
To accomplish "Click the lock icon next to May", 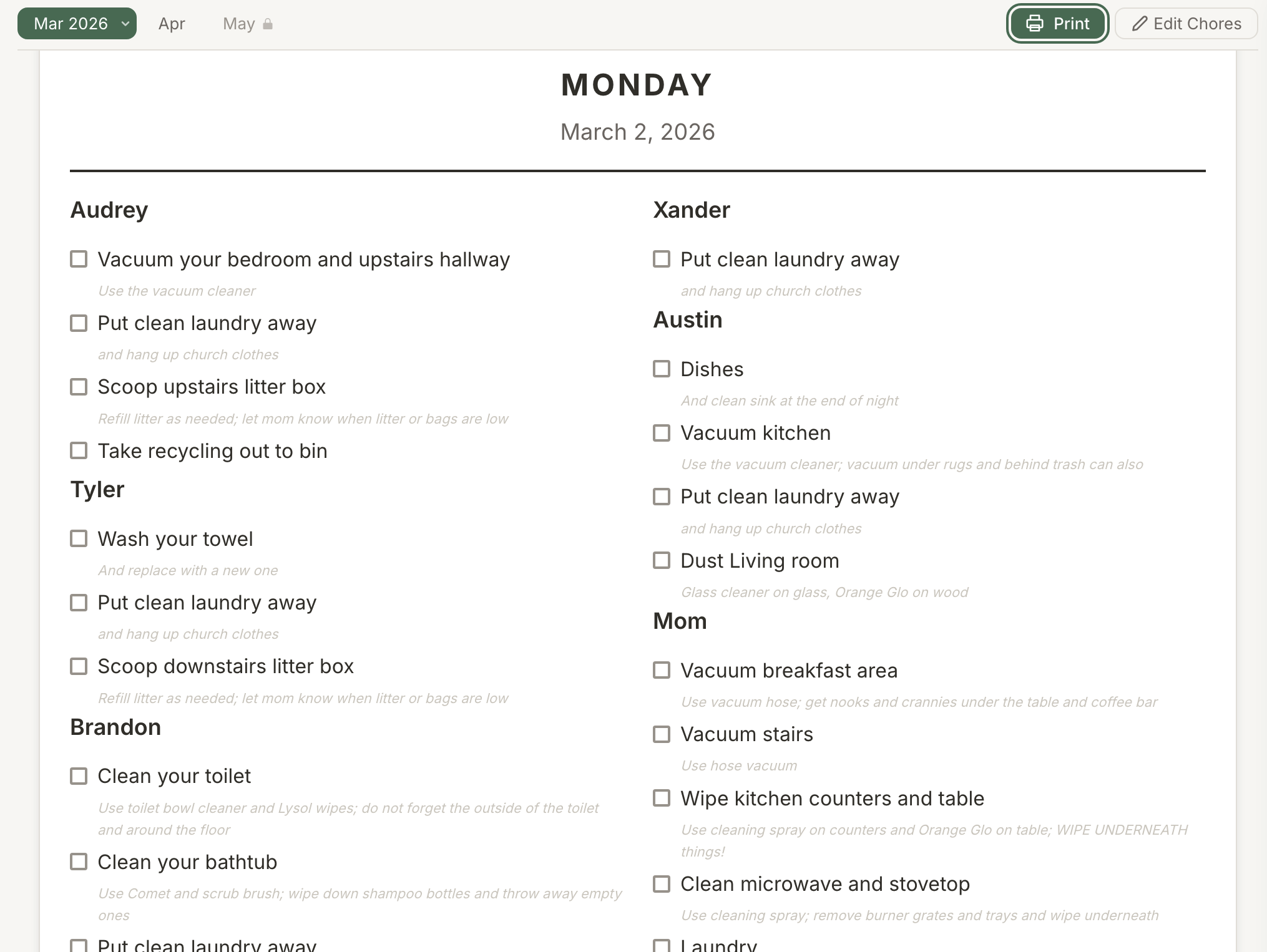I will pyautogui.click(x=268, y=24).
